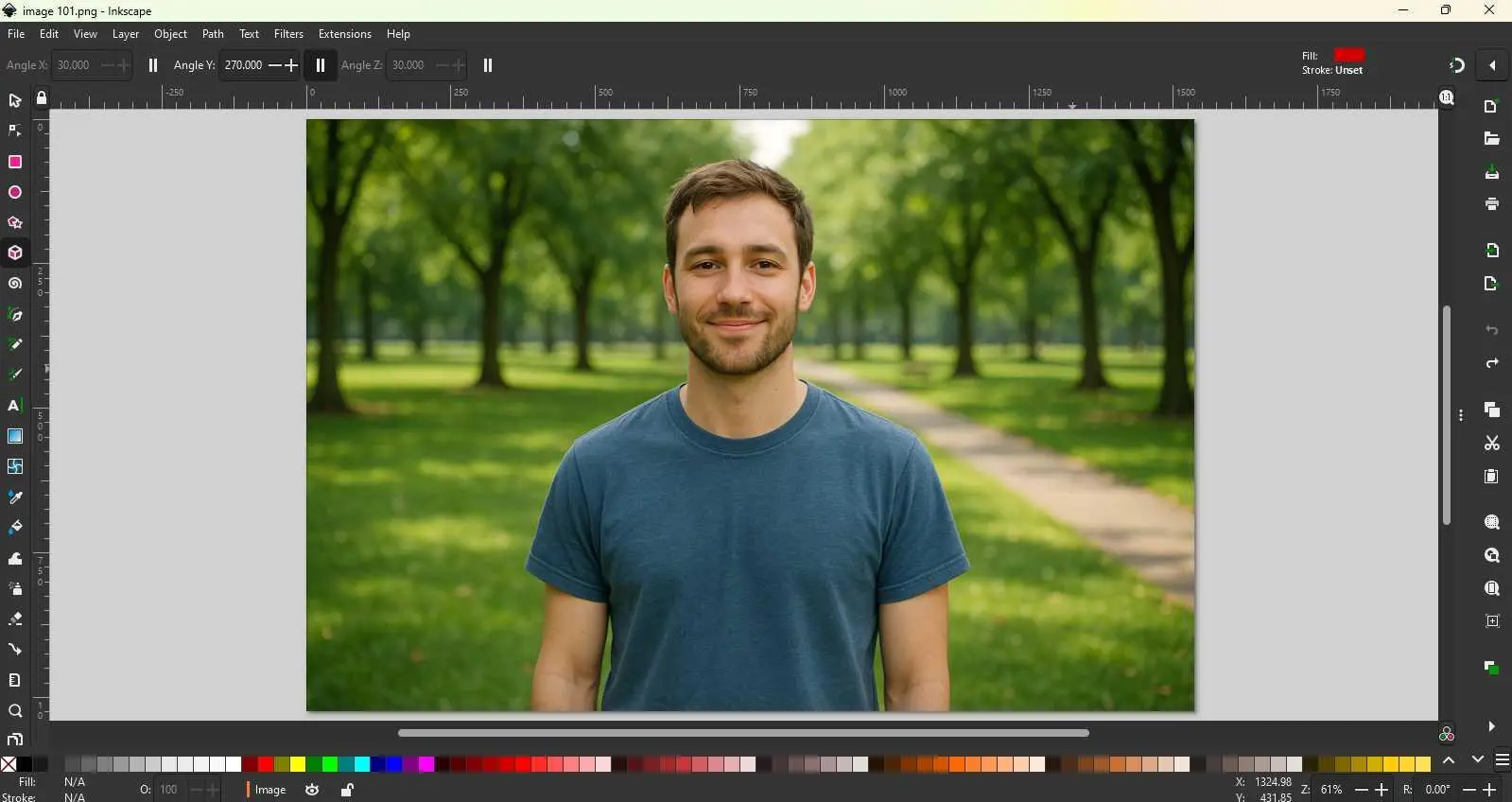1512x802 pixels.
Task: Select the Dropper color picker tool
Action: 15,497
